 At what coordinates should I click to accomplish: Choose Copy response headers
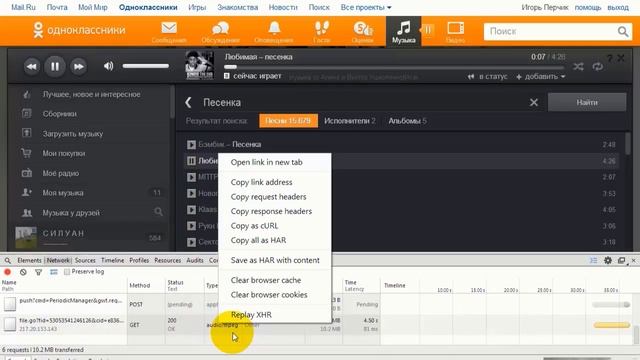pos(275,211)
